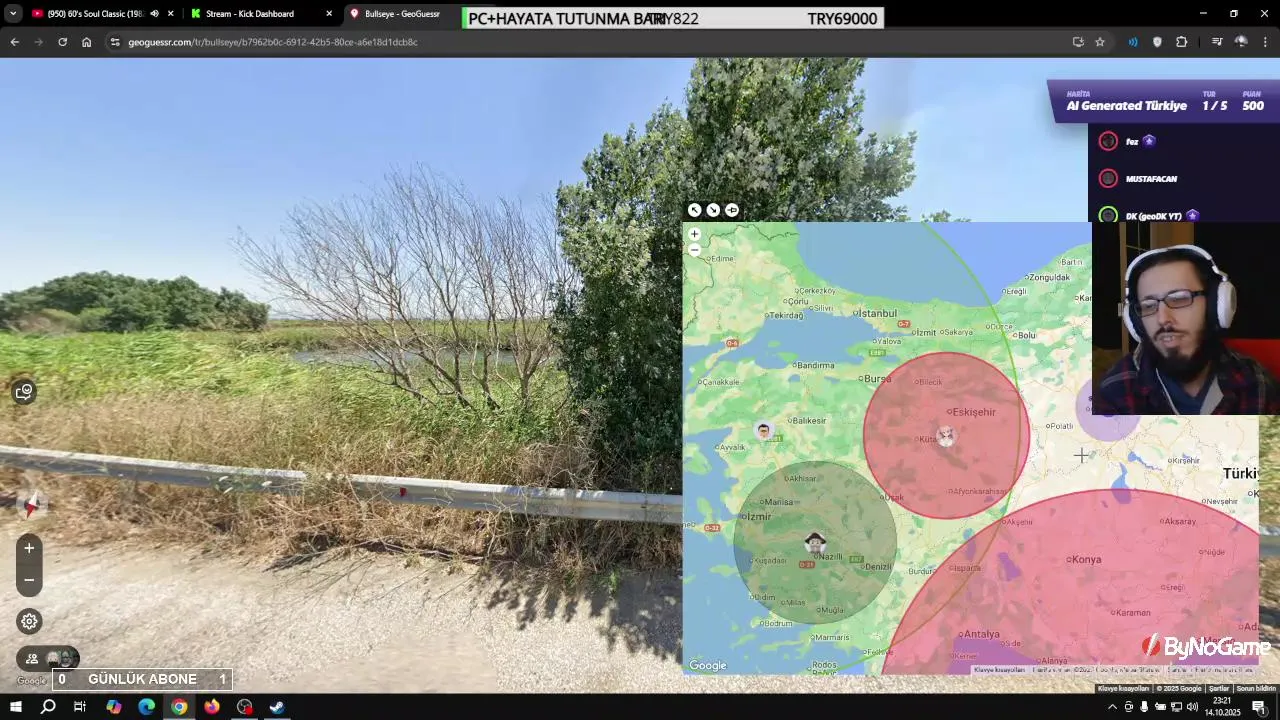Open Chrome three-dot menu
The height and width of the screenshot is (720, 1280).
coord(1265,42)
